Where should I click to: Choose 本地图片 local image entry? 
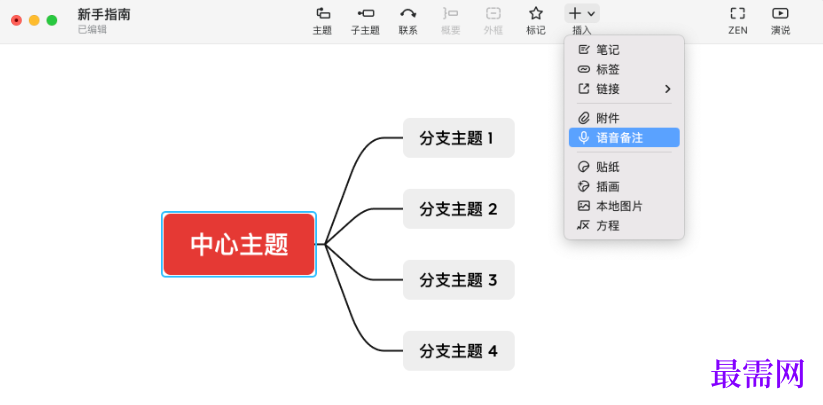click(624, 206)
